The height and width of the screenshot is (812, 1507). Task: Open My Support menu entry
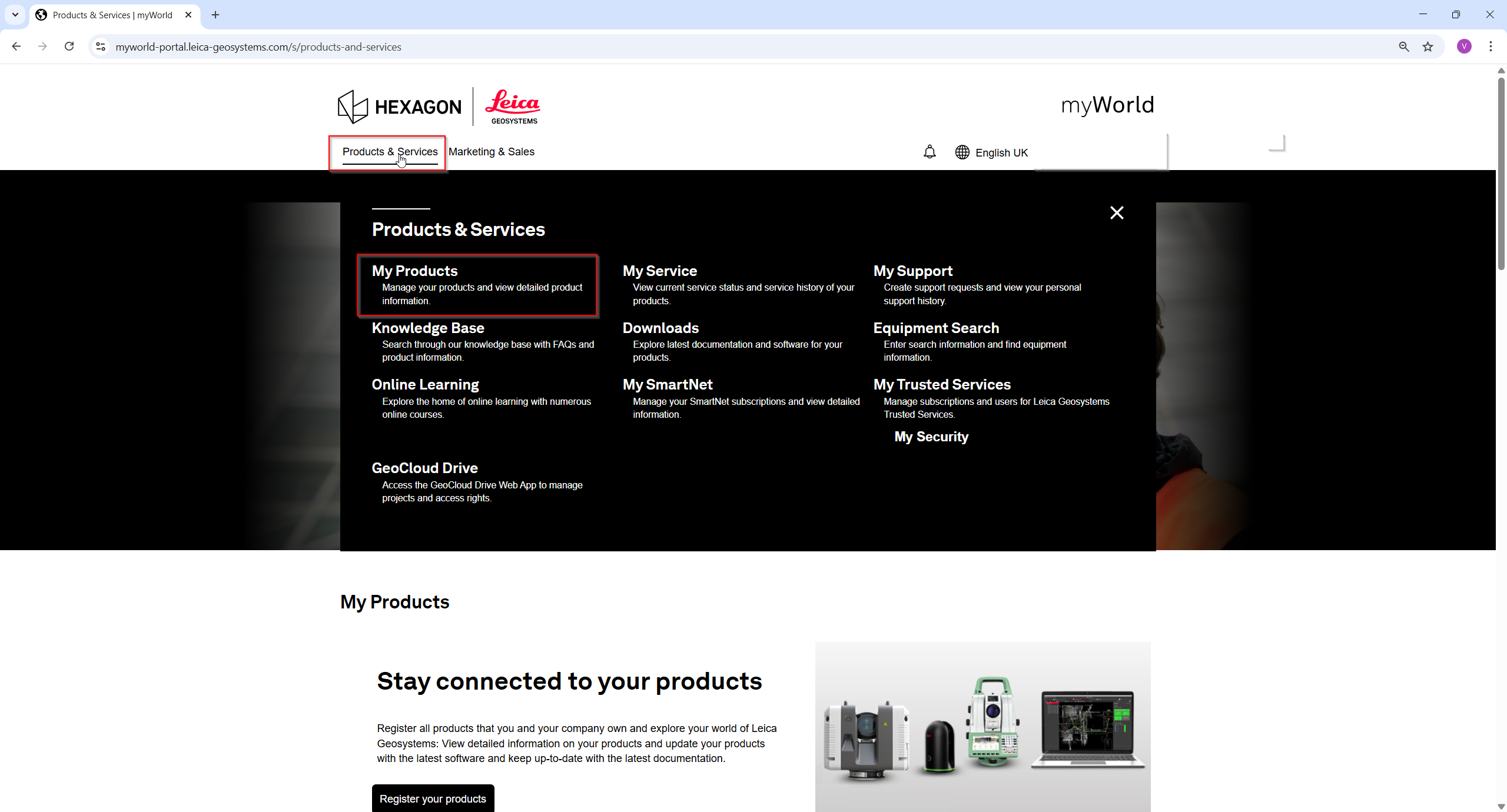(913, 271)
